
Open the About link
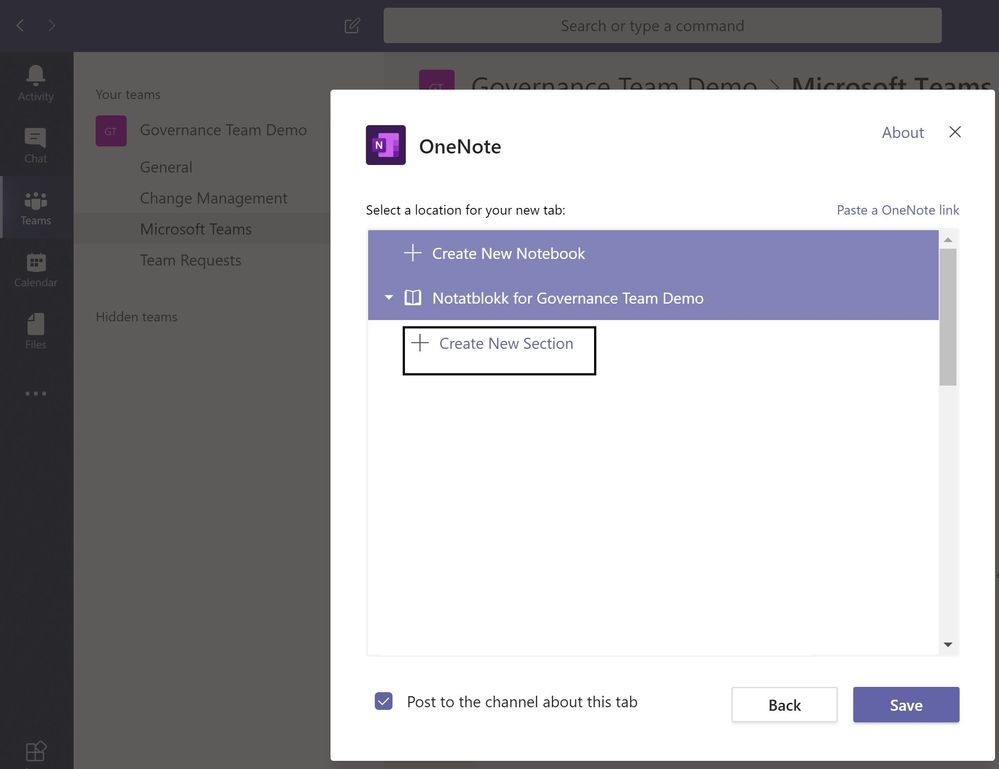[x=902, y=133]
